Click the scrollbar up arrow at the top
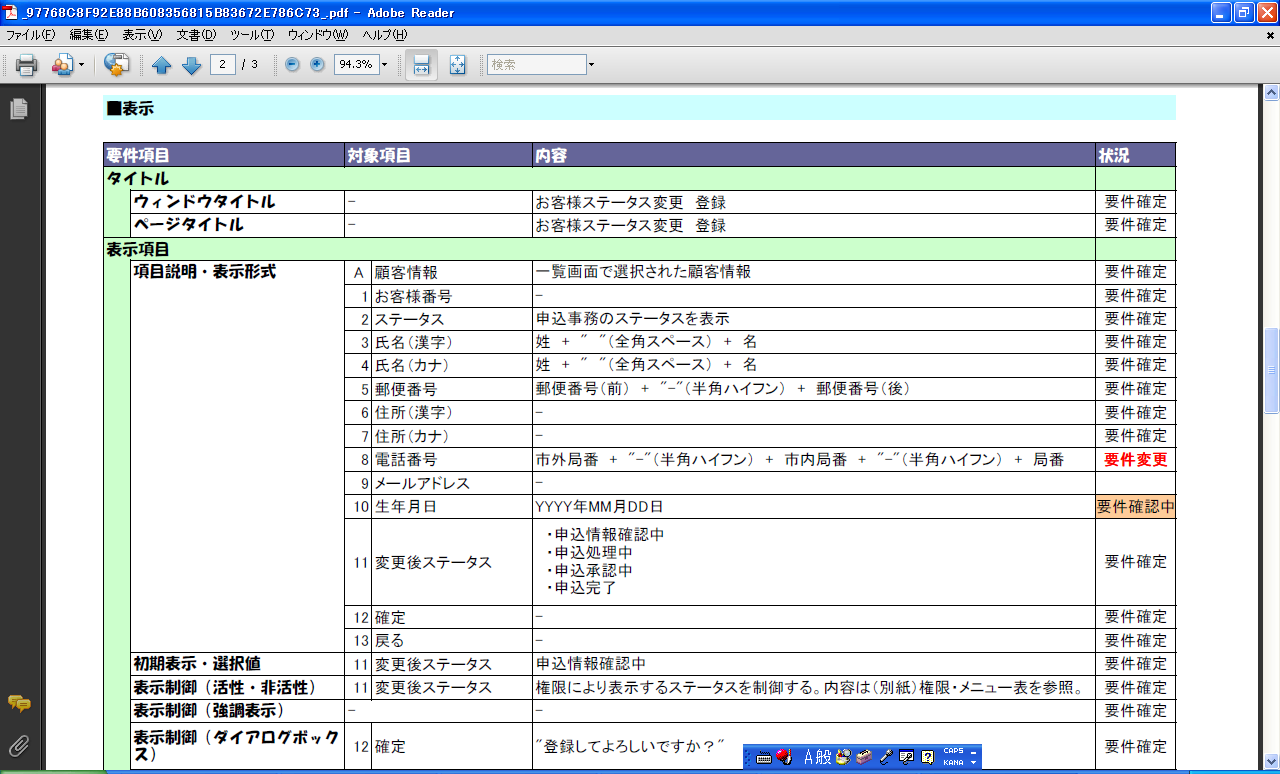This screenshot has width=1280, height=774. pos(1272,94)
